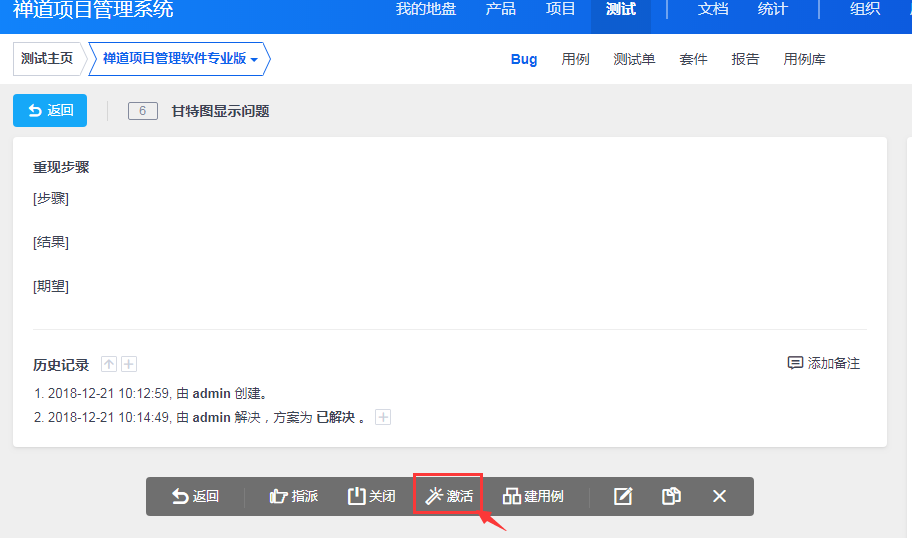The height and width of the screenshot is (538, 912).
Task: Open 测试主页 breadcrumb
Action: tap(47, 59)
